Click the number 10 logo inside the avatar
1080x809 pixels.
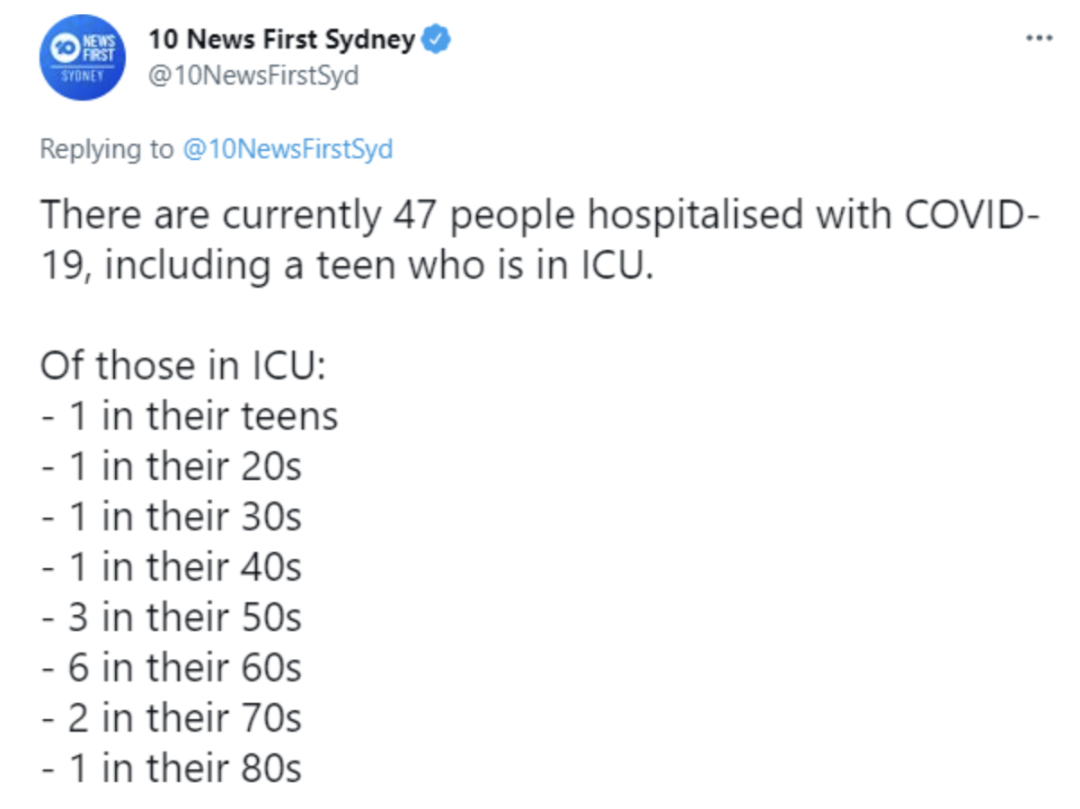click(x=65, y=48)
